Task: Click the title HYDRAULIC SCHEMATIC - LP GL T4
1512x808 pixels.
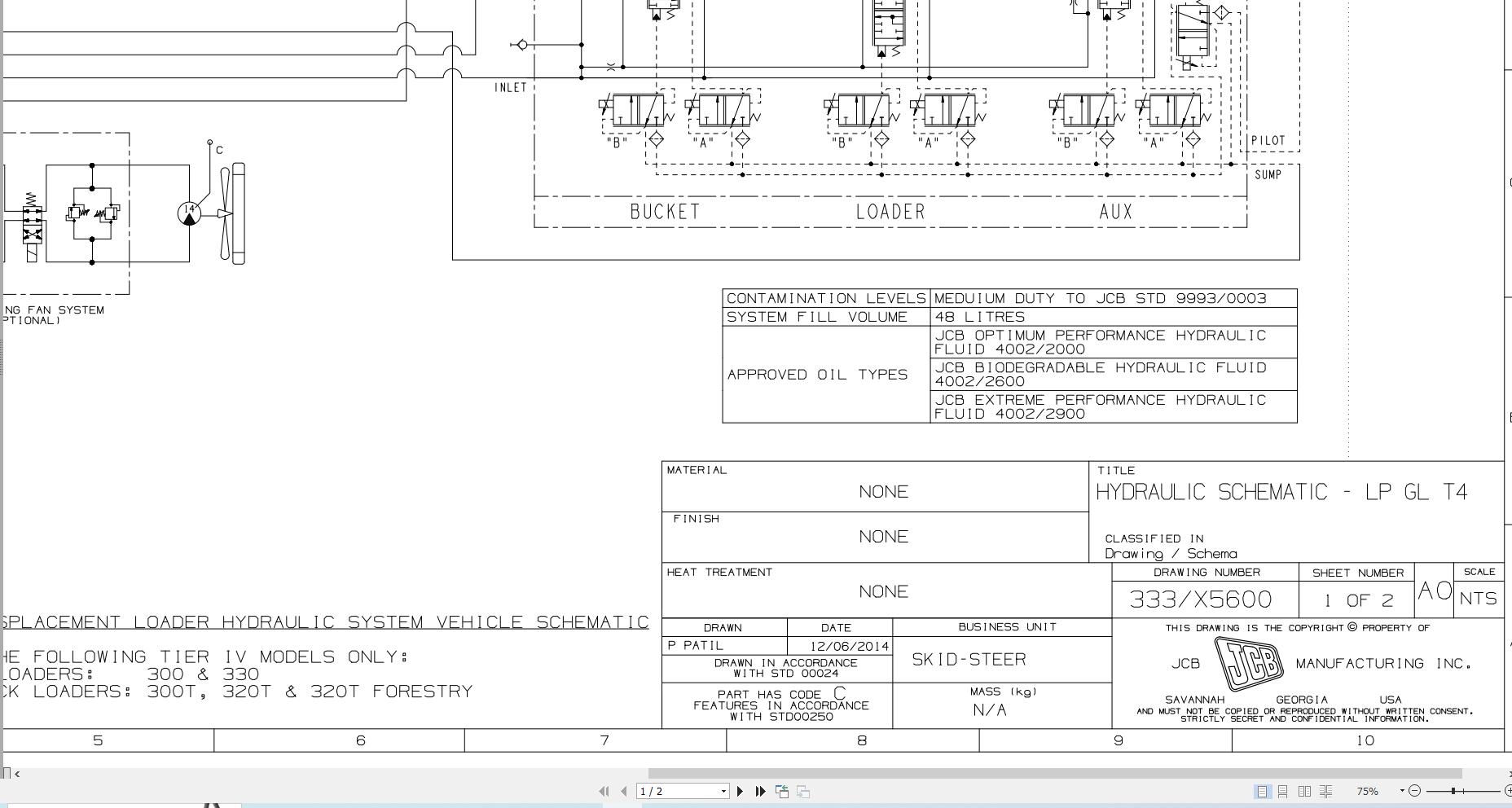Action: pyautogui.click(x=1281, y=492)
